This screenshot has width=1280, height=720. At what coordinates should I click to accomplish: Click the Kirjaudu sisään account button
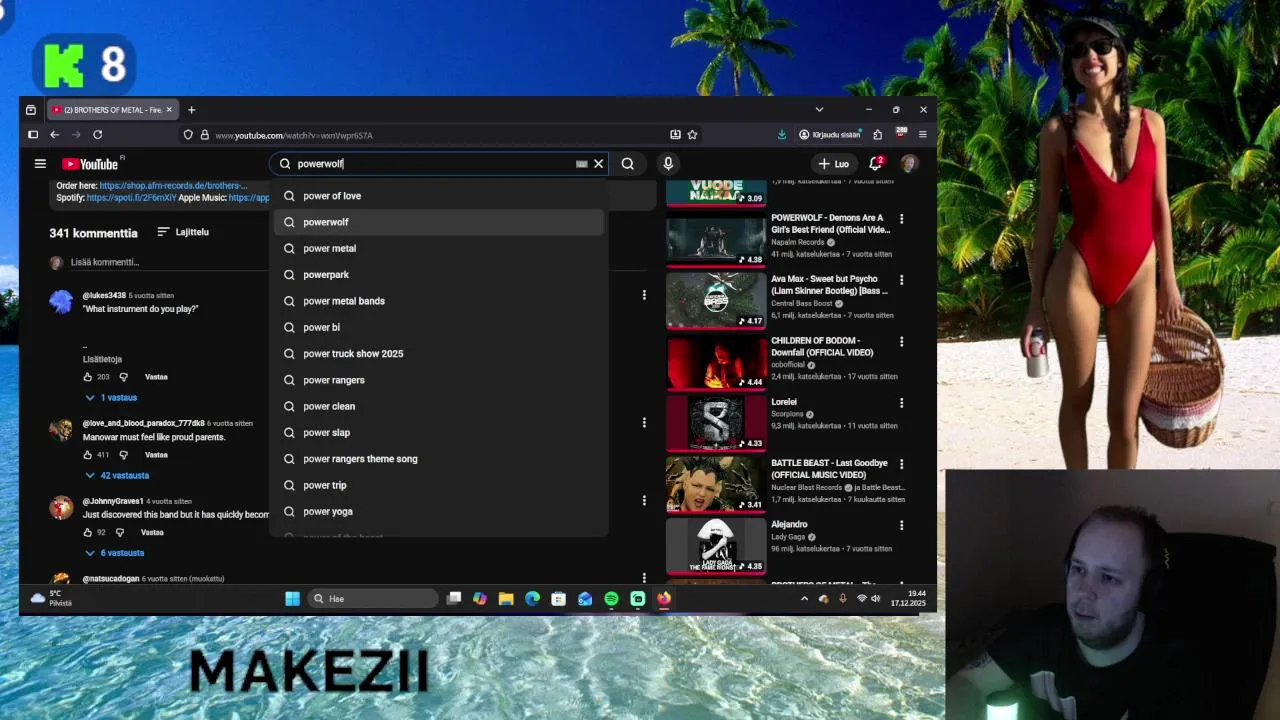pyautogui.click(x=830, y=135)
